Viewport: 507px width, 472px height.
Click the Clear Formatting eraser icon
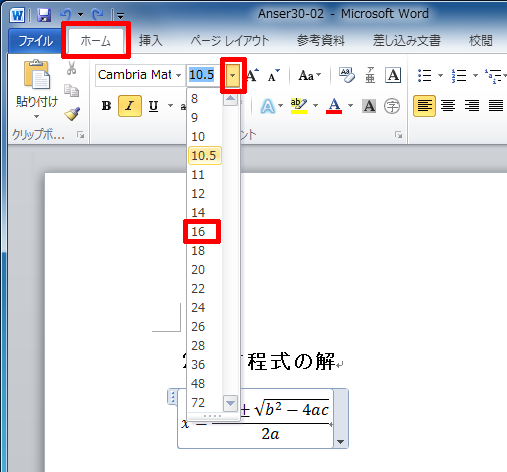pos(347,75)
